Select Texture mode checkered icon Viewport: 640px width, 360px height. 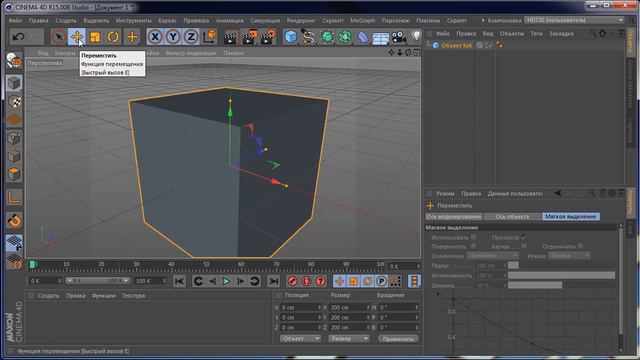coord(14,102)
